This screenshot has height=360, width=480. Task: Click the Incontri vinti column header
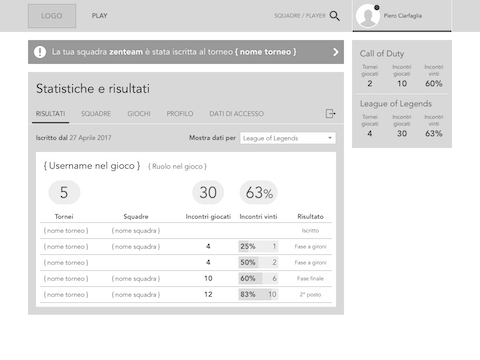[x=258, y=217]
